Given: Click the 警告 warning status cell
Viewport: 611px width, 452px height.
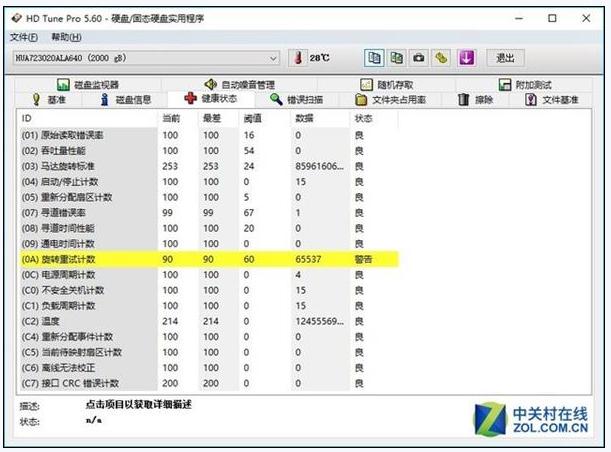Looking at the screenshot, I should [x=363, y=259].
